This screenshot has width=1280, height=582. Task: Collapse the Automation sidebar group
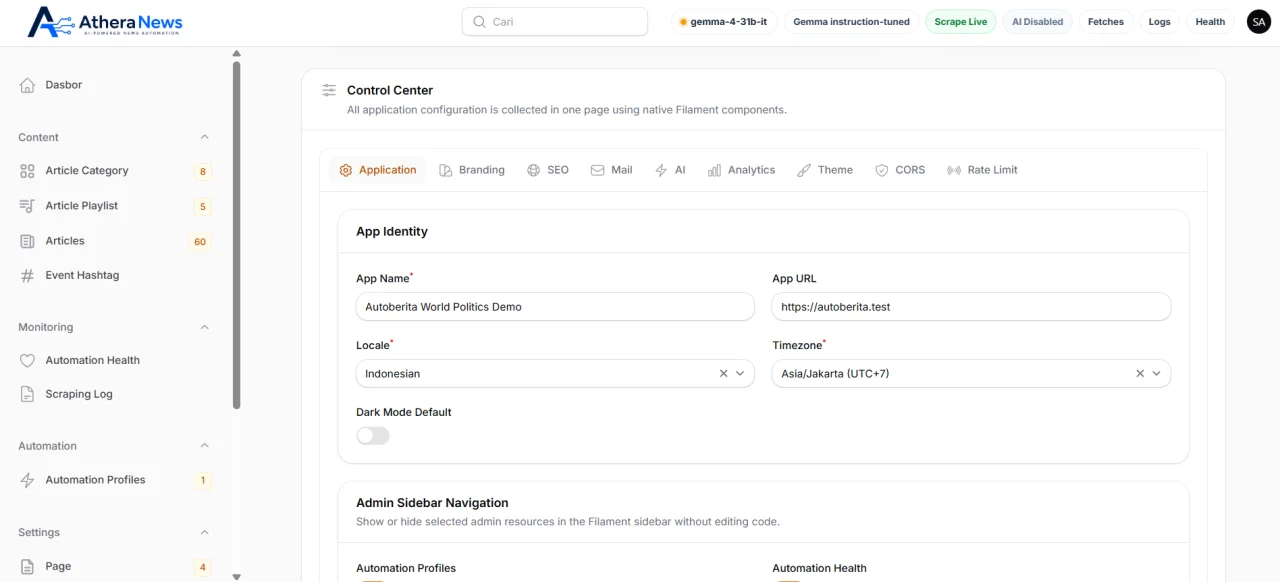[x=204, y=446]
